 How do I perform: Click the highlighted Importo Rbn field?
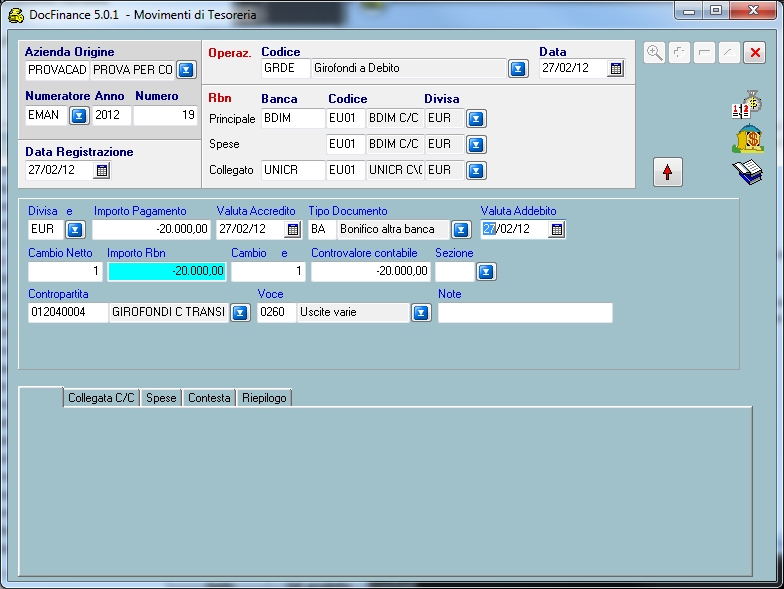point(167,271)
